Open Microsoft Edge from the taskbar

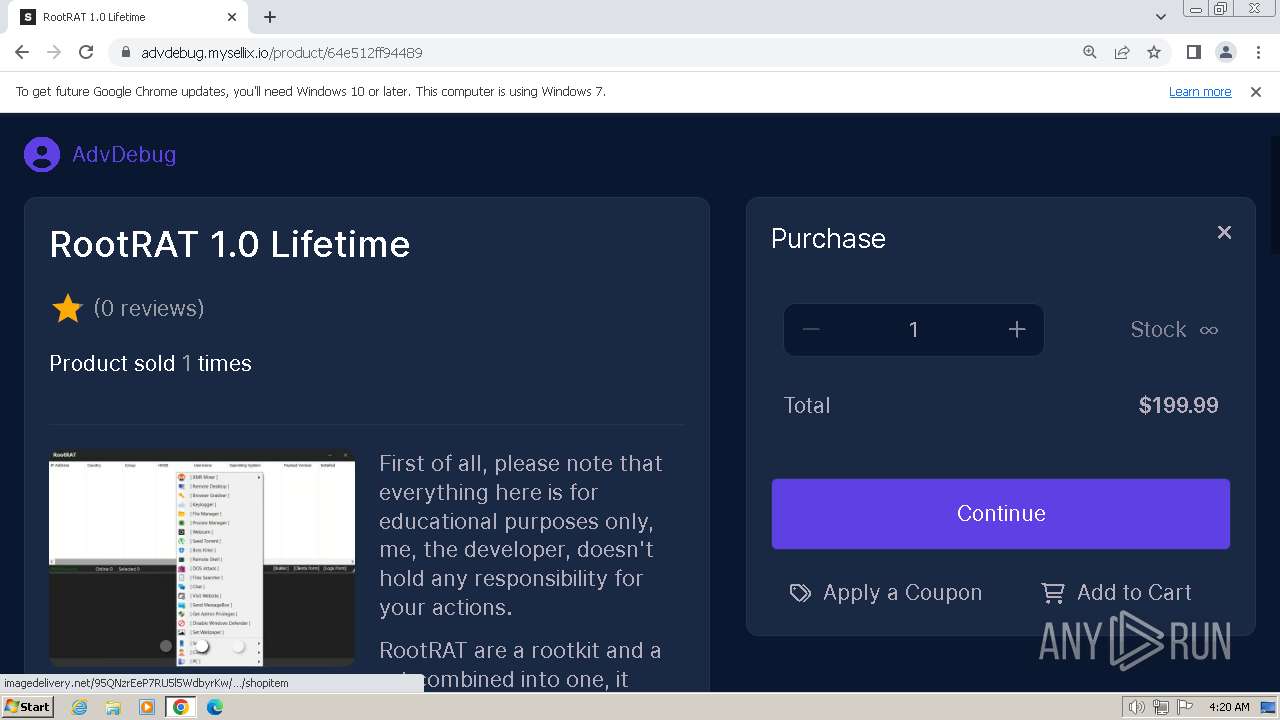click(x=214, y=707)
